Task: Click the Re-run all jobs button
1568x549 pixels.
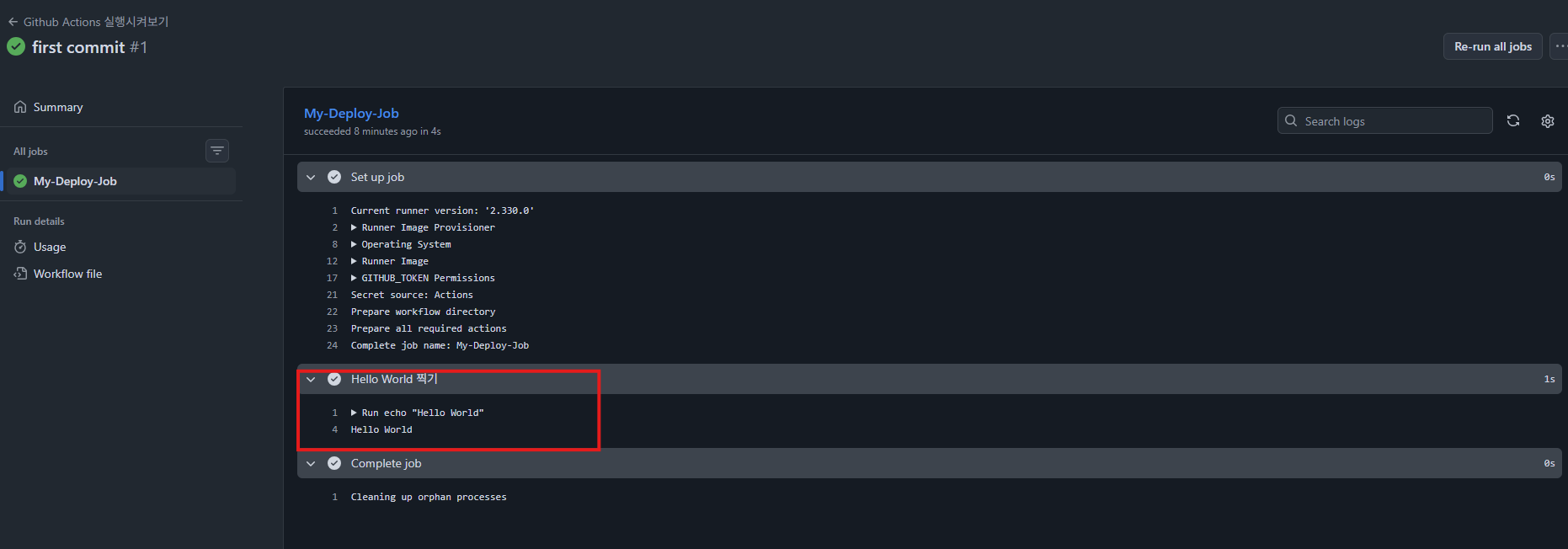Action: click(1492, 46)
